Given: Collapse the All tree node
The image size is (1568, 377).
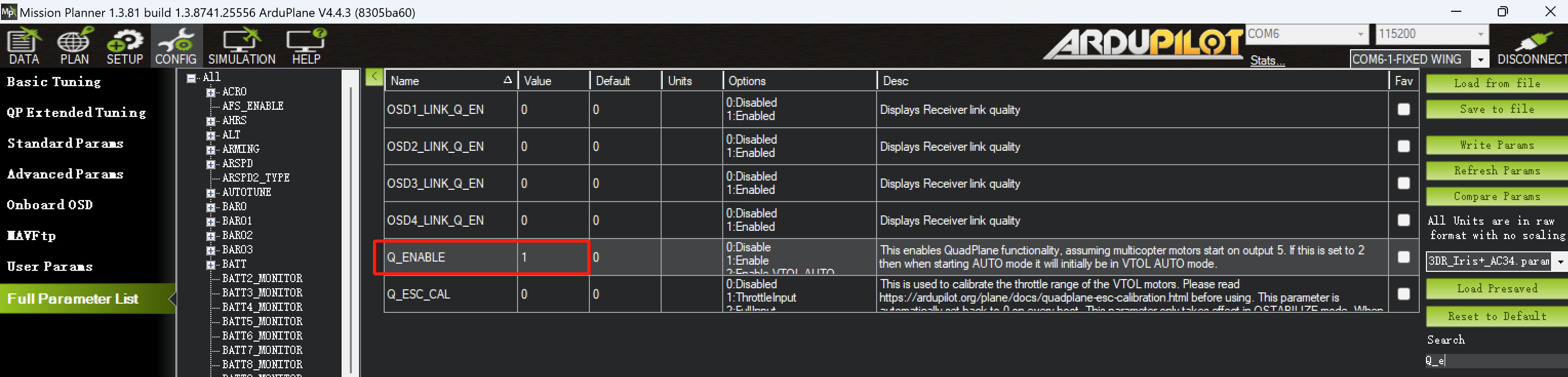Looking at the screenshot, I should 191,78.
